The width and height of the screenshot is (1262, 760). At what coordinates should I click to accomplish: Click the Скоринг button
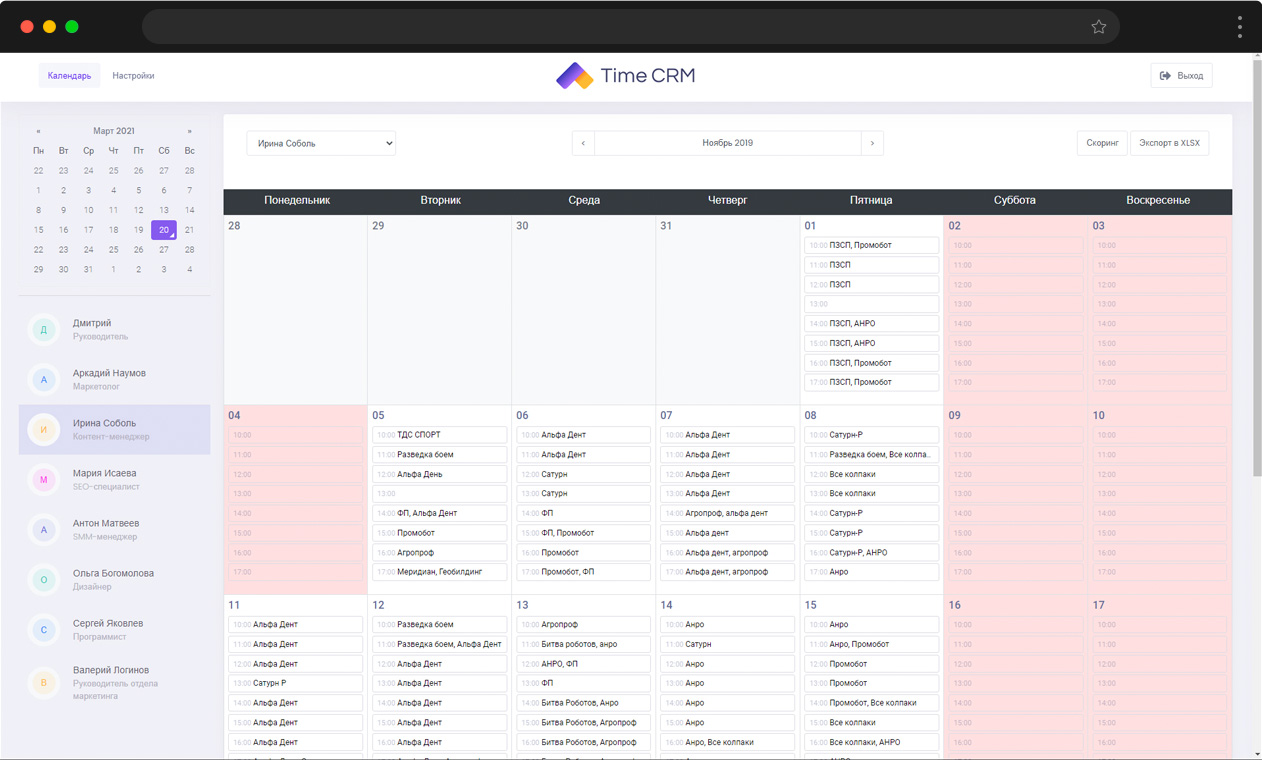[x=1102, y=143]
